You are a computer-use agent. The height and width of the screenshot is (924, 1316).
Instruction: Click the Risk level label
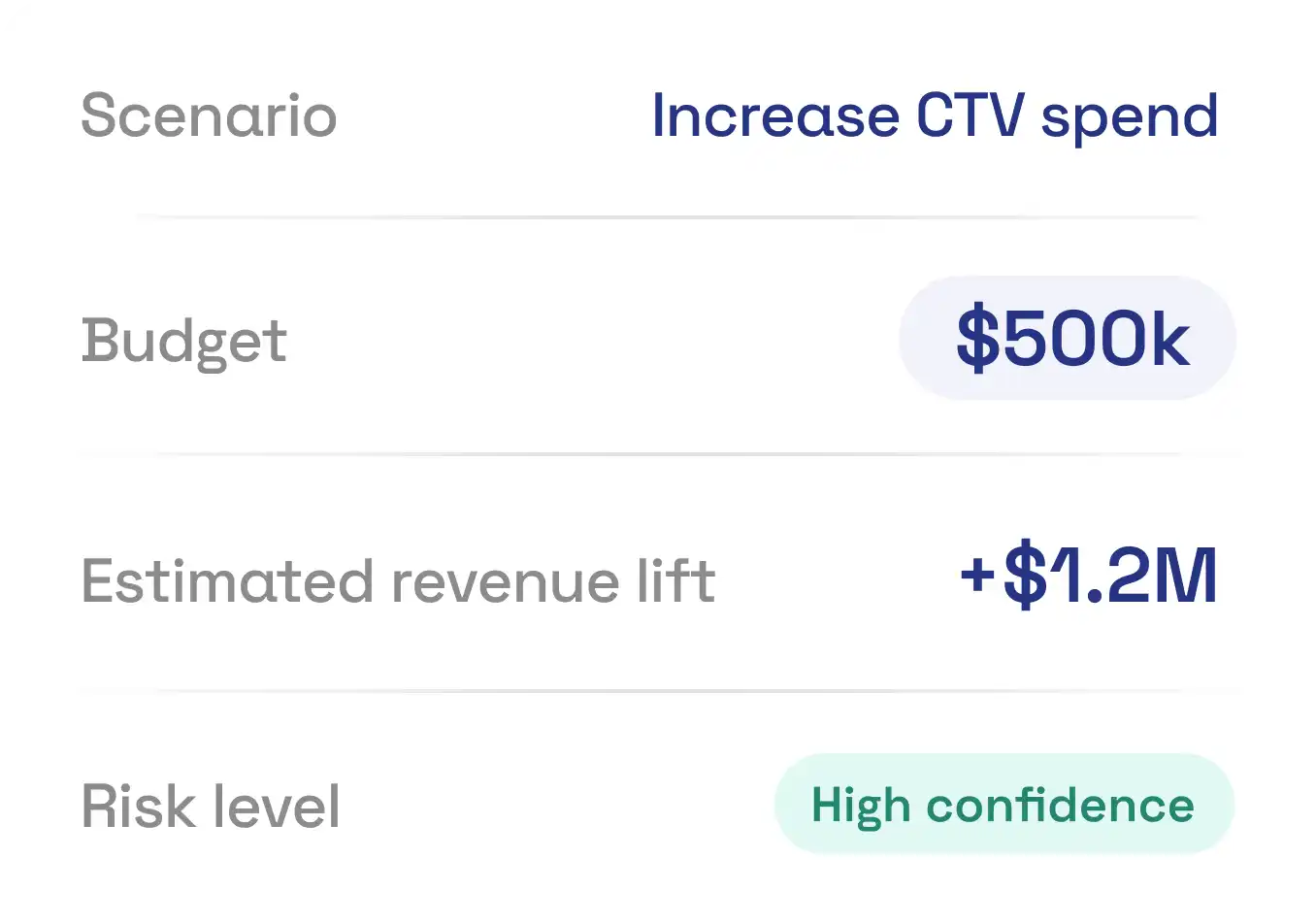[211, 806]
